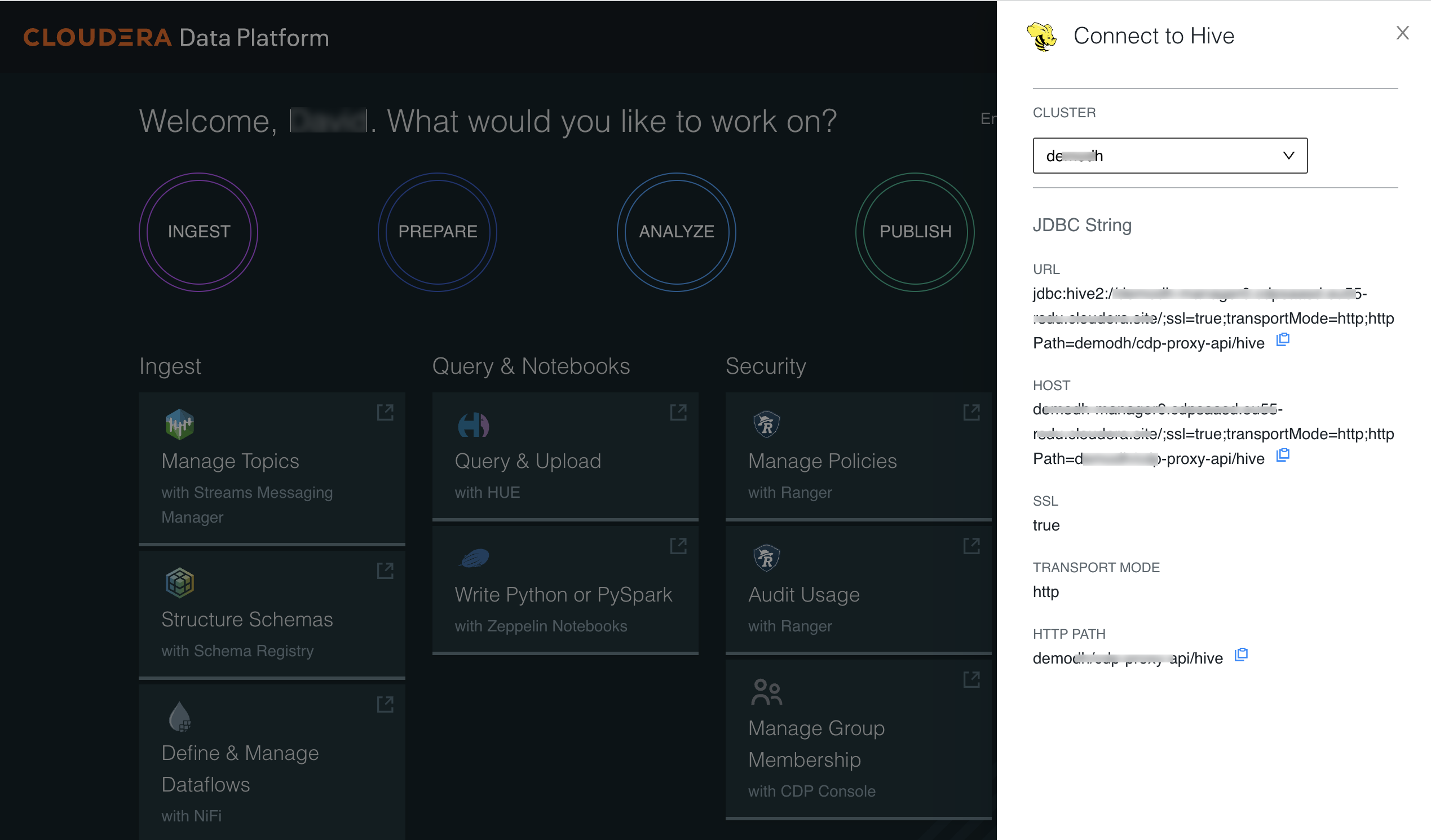Select the PUBLISH circle
Screen dimensions: 1431x840
point(915,232)
